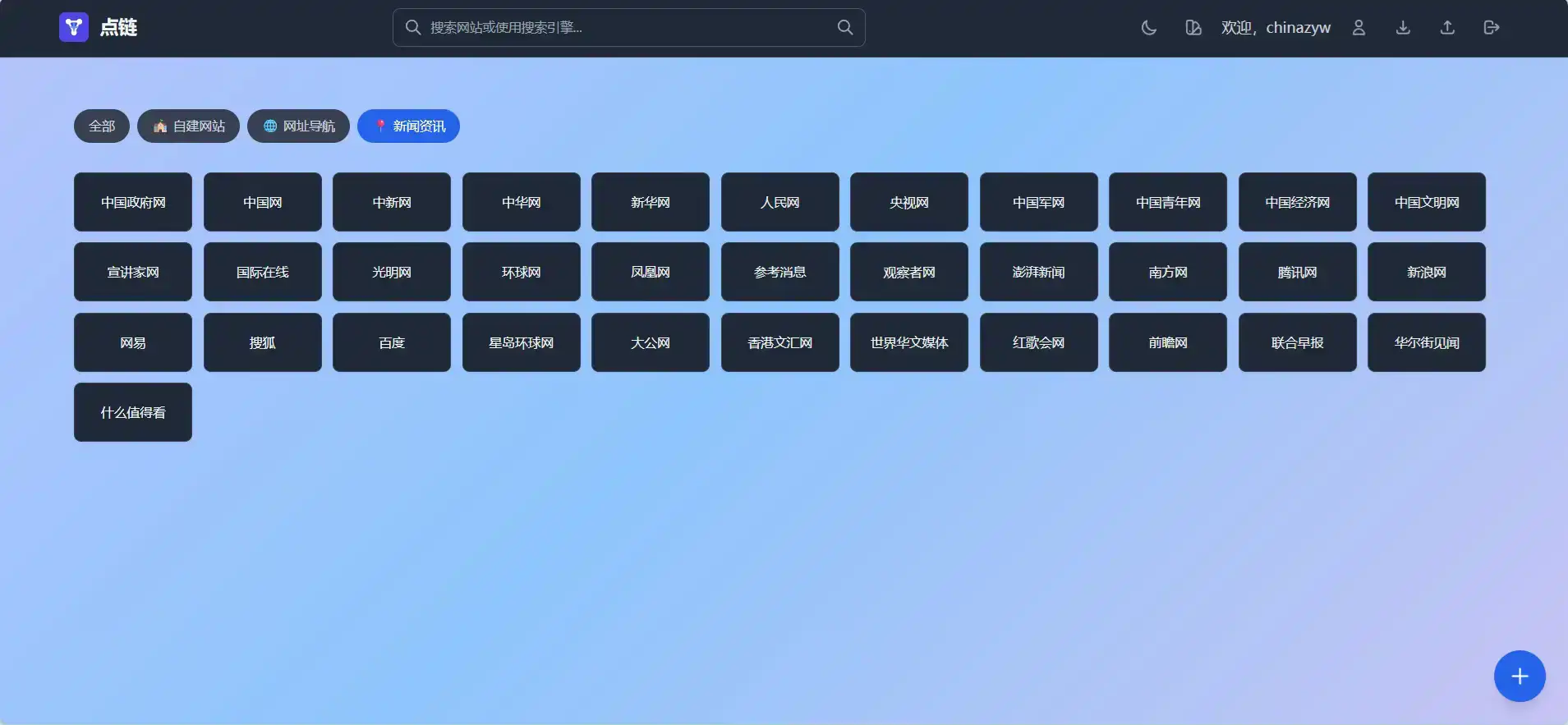The image size is (1568, 725).
Task: Click the theme style icon beside the moon
Action: (x=1193, y=28)
